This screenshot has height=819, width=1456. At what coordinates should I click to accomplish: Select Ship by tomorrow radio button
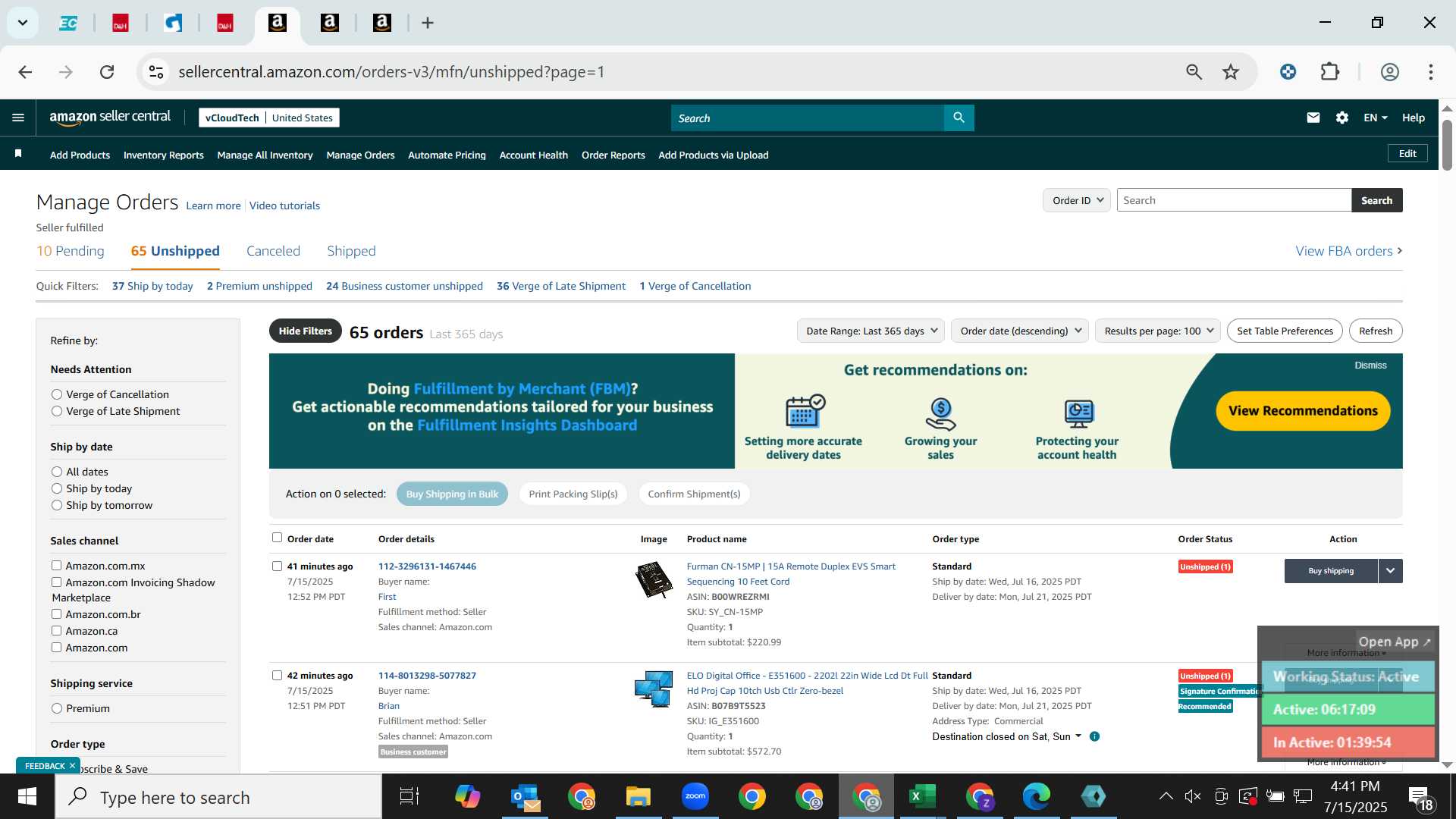coord(57,505)
